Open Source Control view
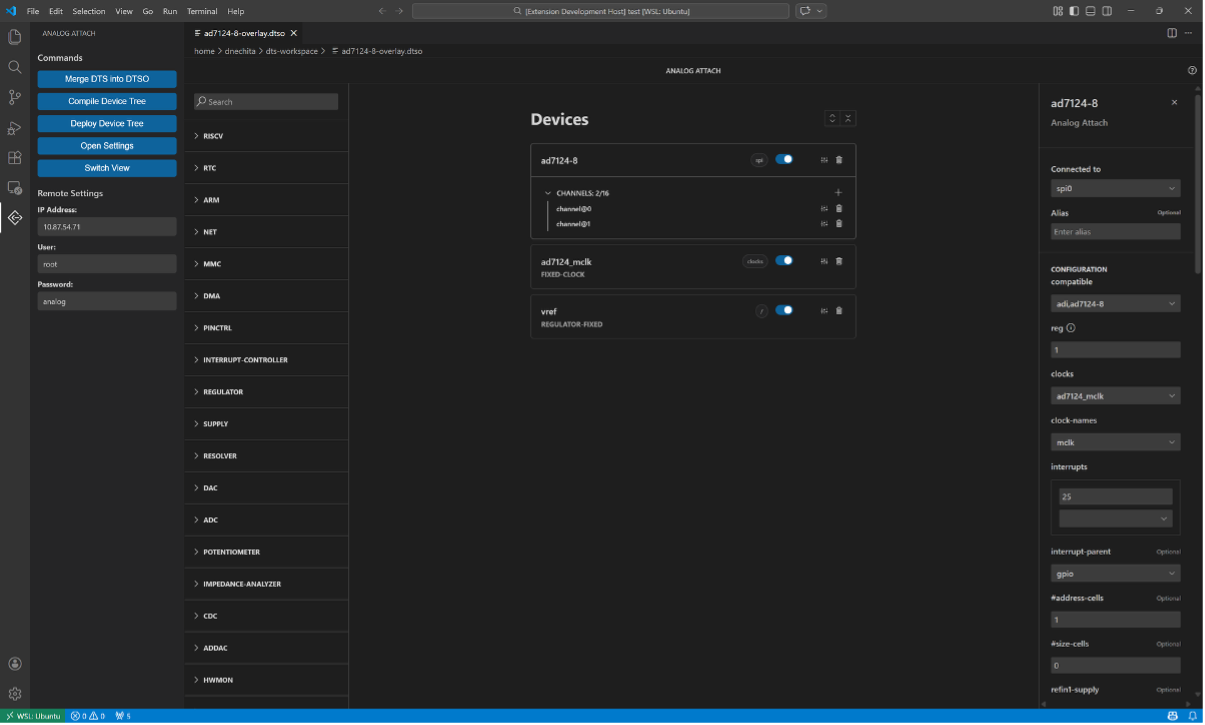1205x725 pixels. [x=15, y=97]
